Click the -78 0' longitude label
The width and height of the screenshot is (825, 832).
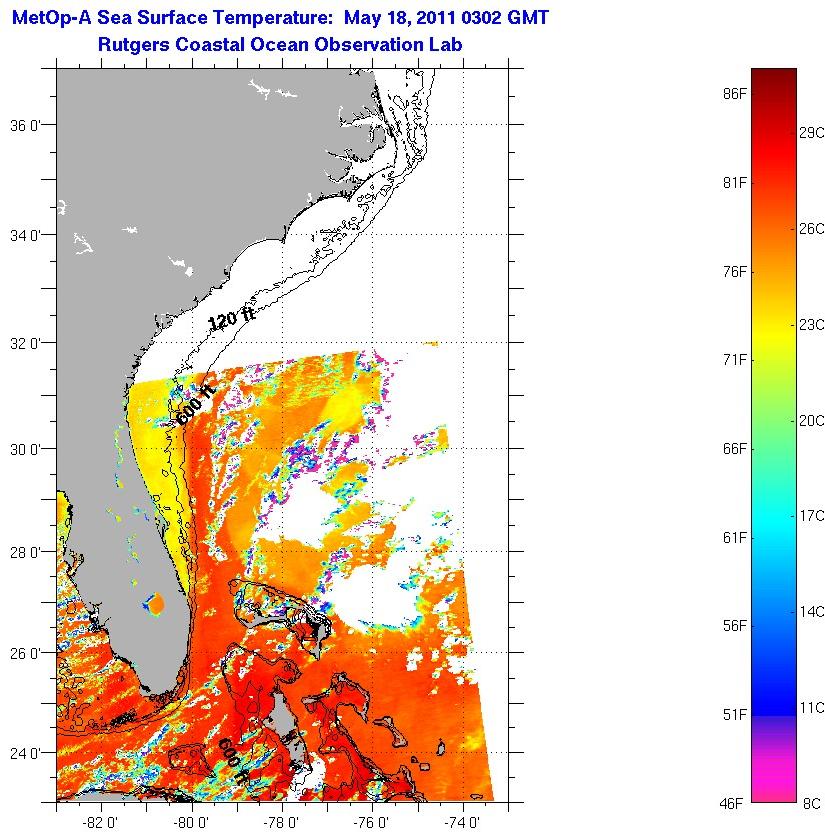click(281, 822)
